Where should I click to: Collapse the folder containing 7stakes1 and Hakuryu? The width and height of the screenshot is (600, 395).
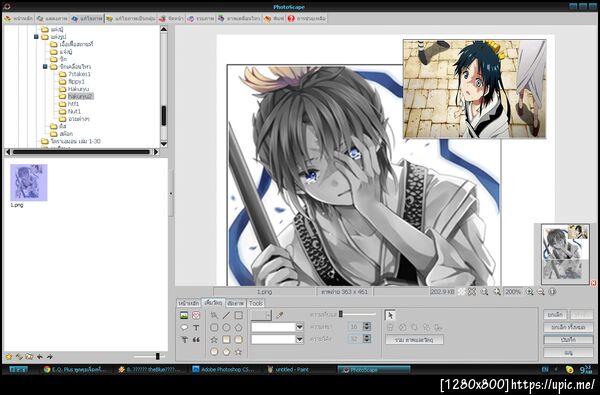click(x=45, y=67)
